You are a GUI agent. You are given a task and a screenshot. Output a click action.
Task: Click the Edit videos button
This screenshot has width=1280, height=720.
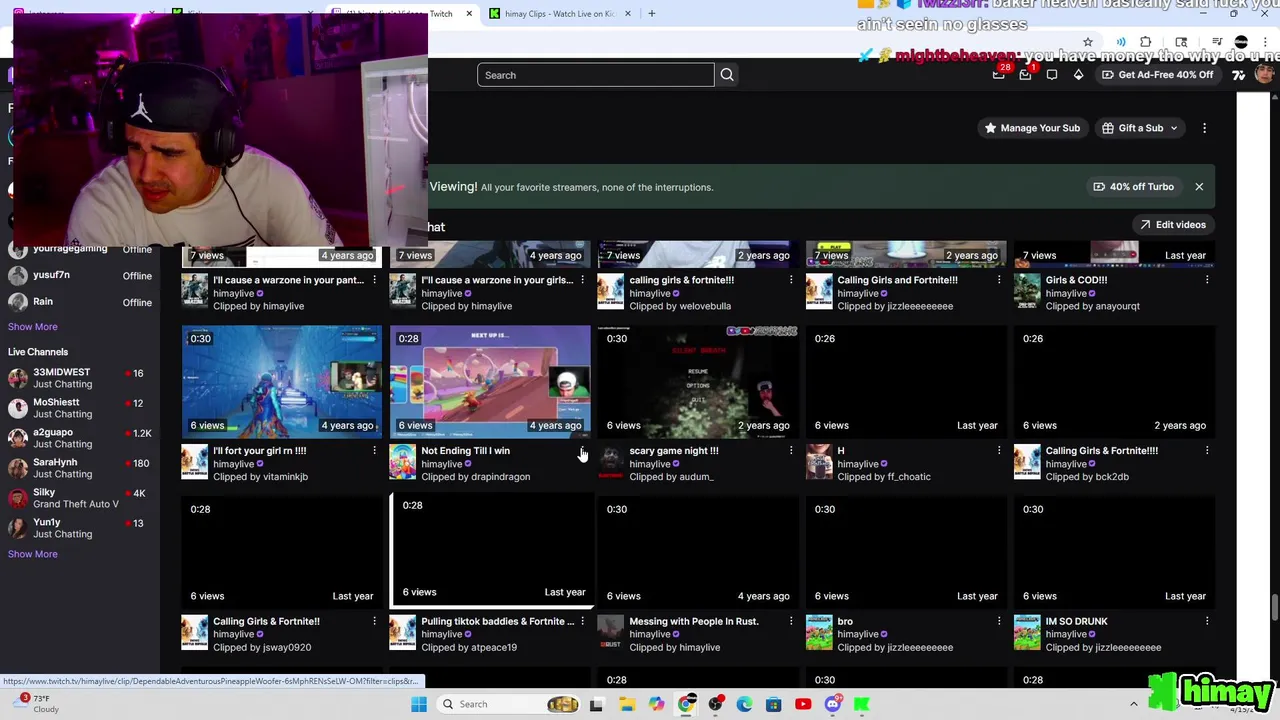pos(1173,225)
